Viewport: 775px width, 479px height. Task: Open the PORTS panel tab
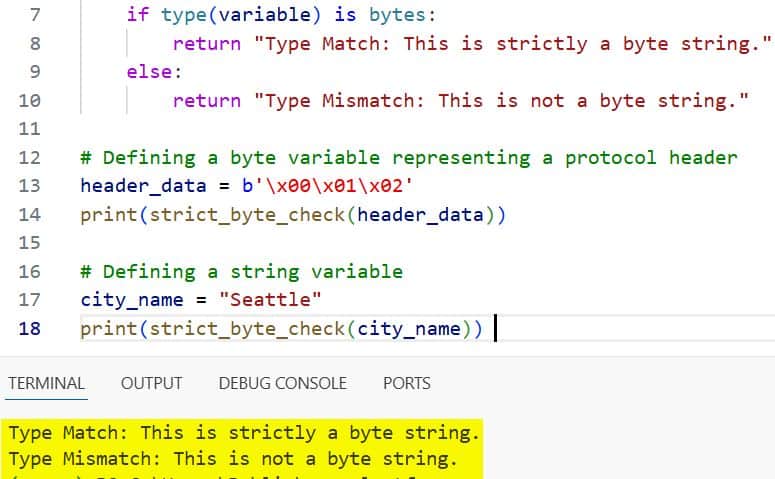(x=406, y=383)
